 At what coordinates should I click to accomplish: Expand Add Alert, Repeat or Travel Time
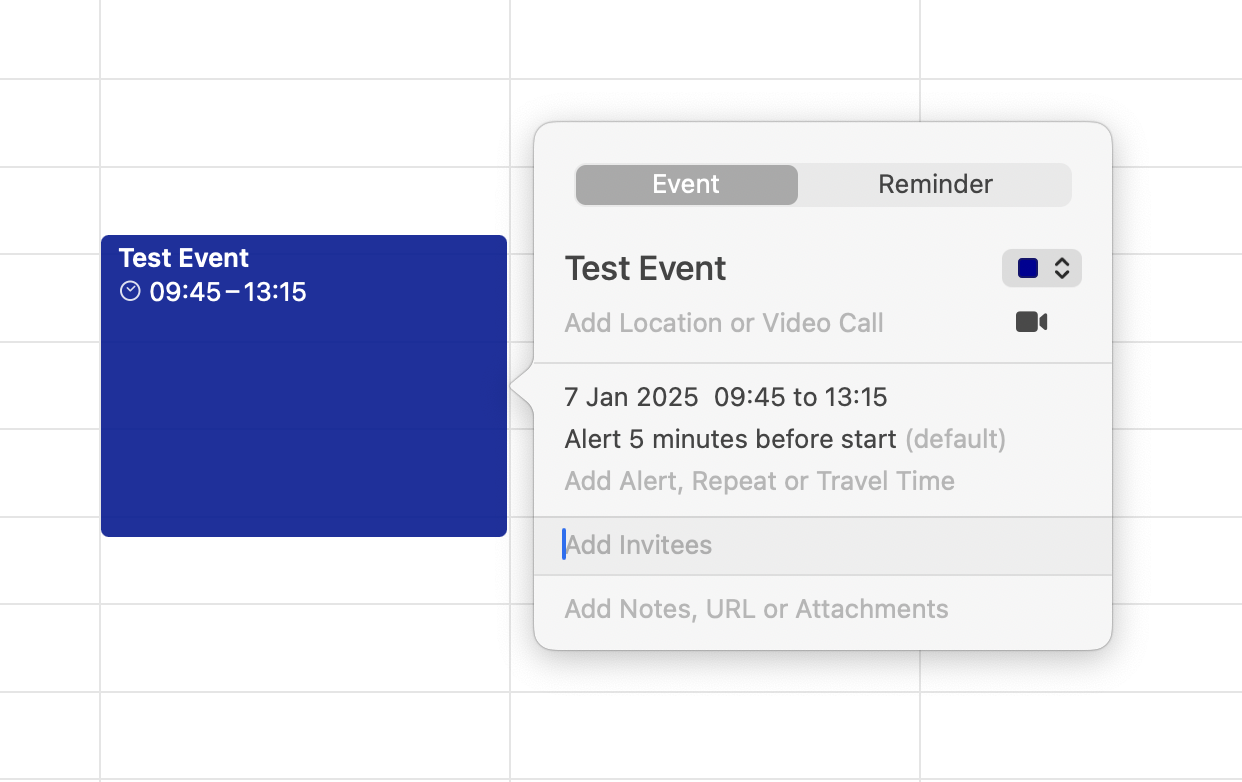click(x=759, y=481)
